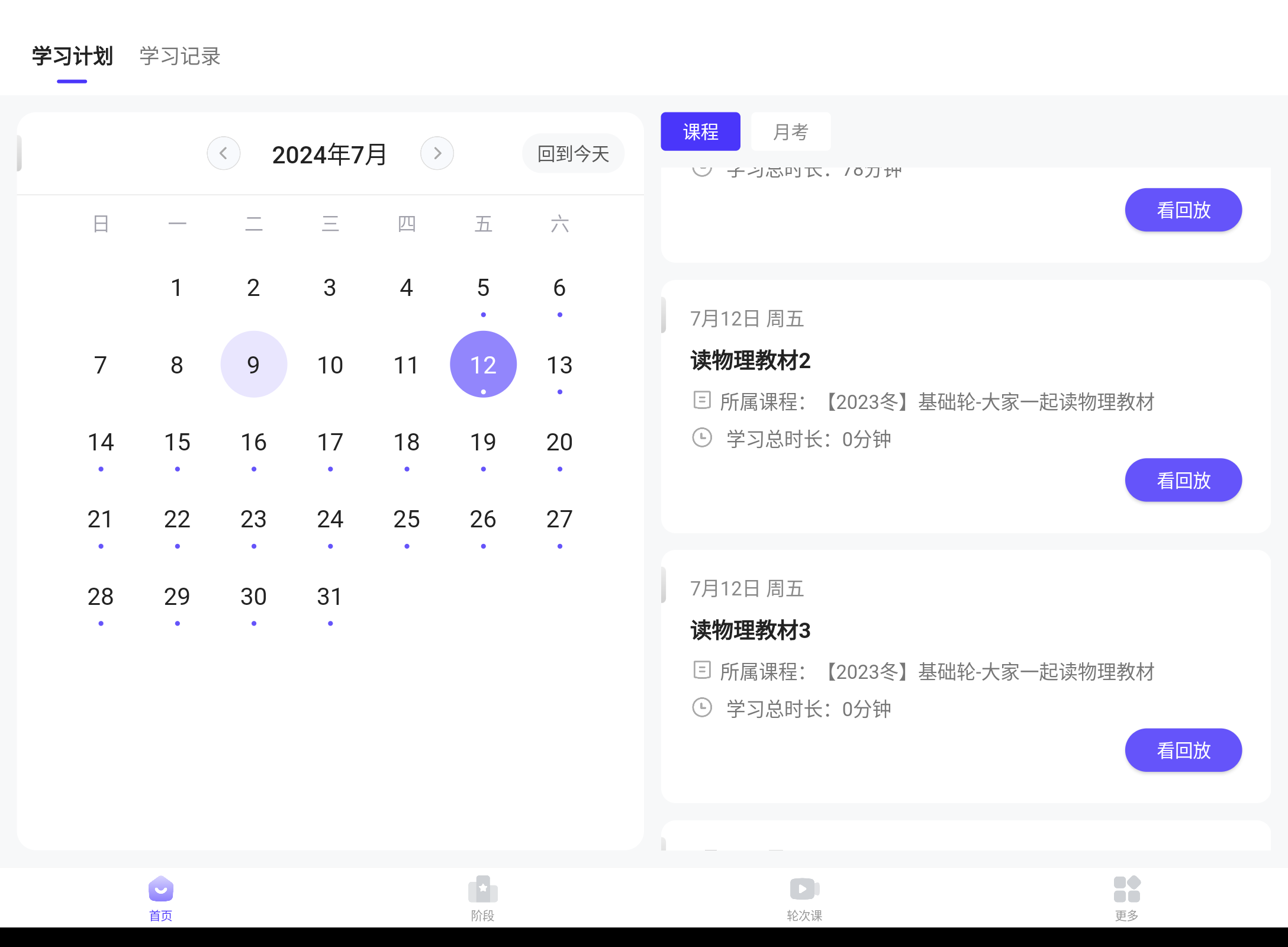The width and height of the screenshot is (1288, 947).
Task: Select the 学习计划 tab
Action: [x=72, y=57]
